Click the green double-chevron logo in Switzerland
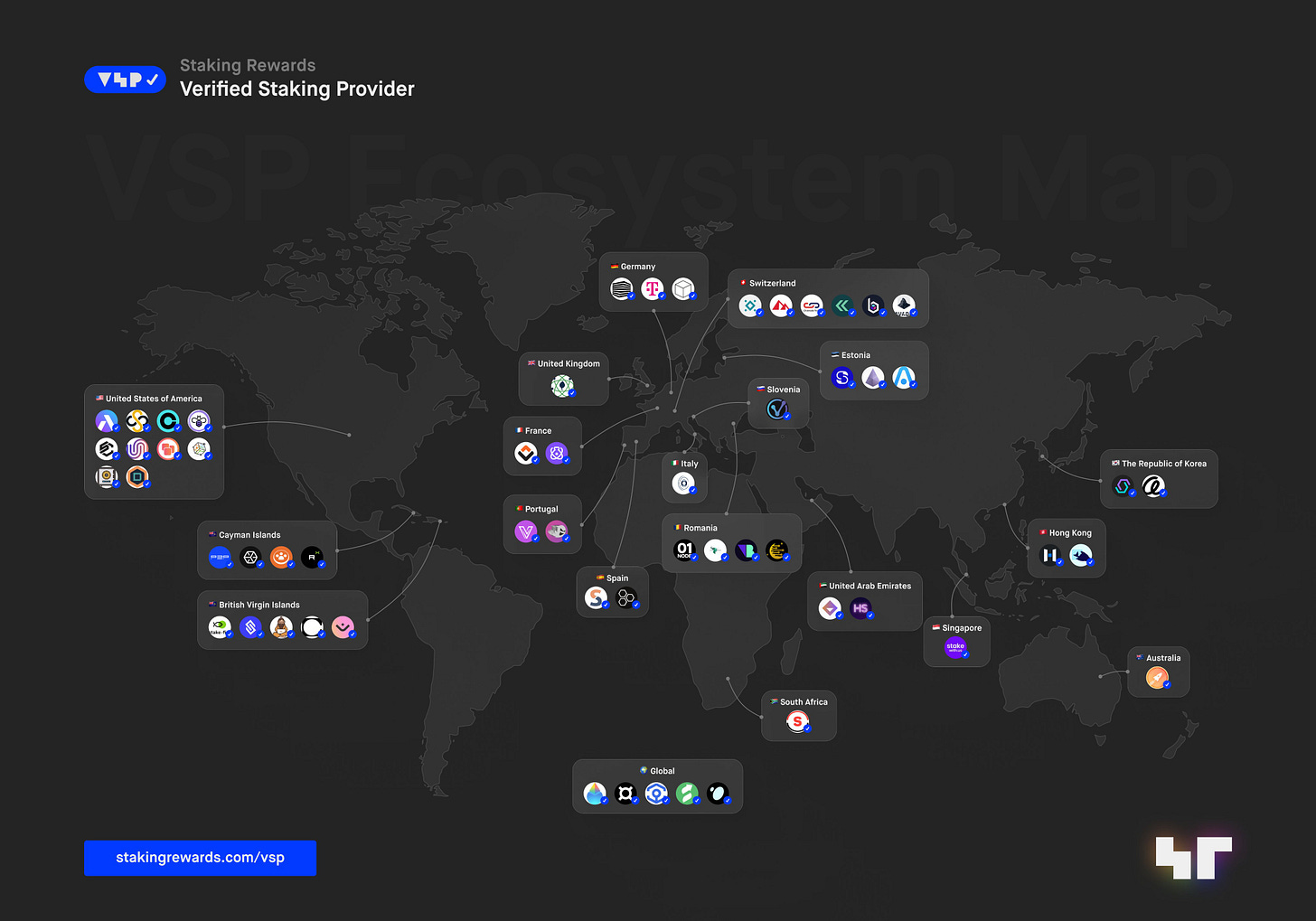1316x921 pixels. [x=842, y=305]
